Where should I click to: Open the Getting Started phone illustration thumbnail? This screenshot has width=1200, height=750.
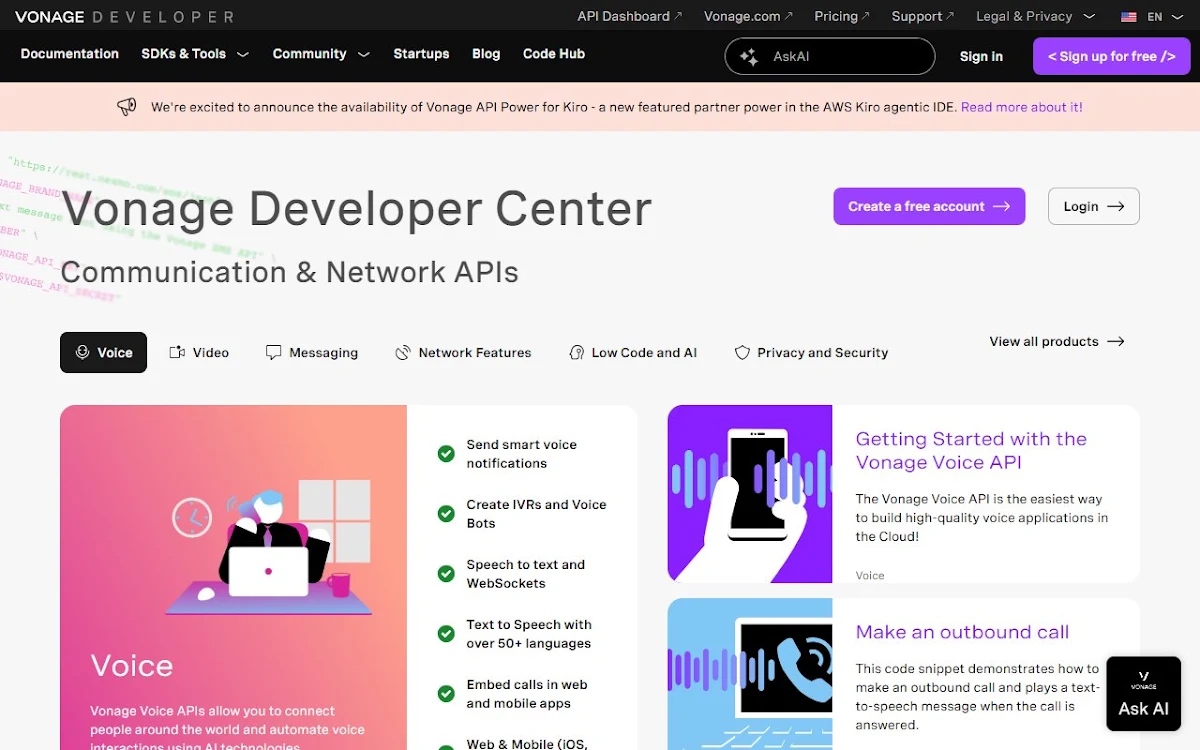tap(750, 493)
